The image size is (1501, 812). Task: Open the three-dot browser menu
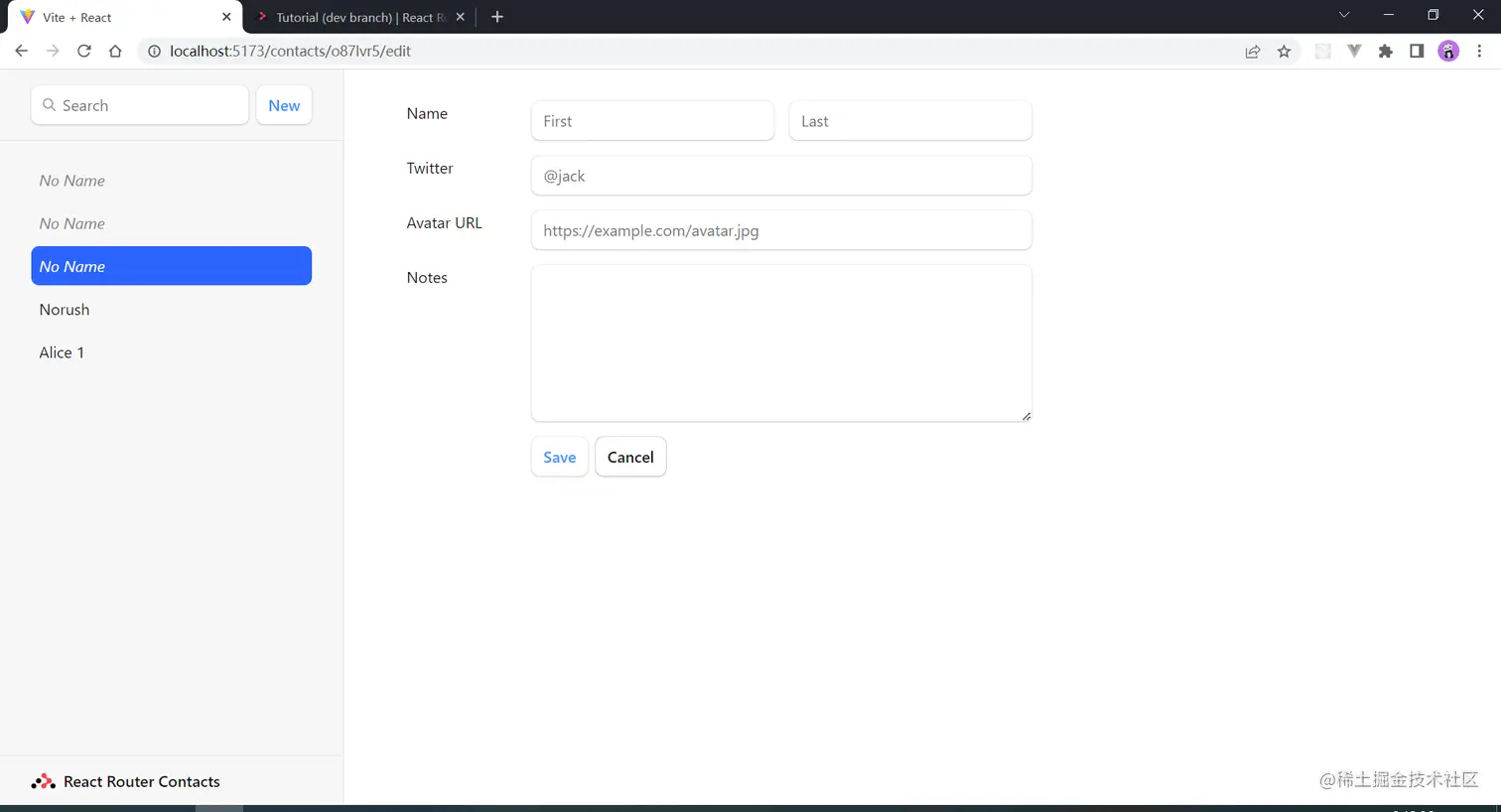1480,51
